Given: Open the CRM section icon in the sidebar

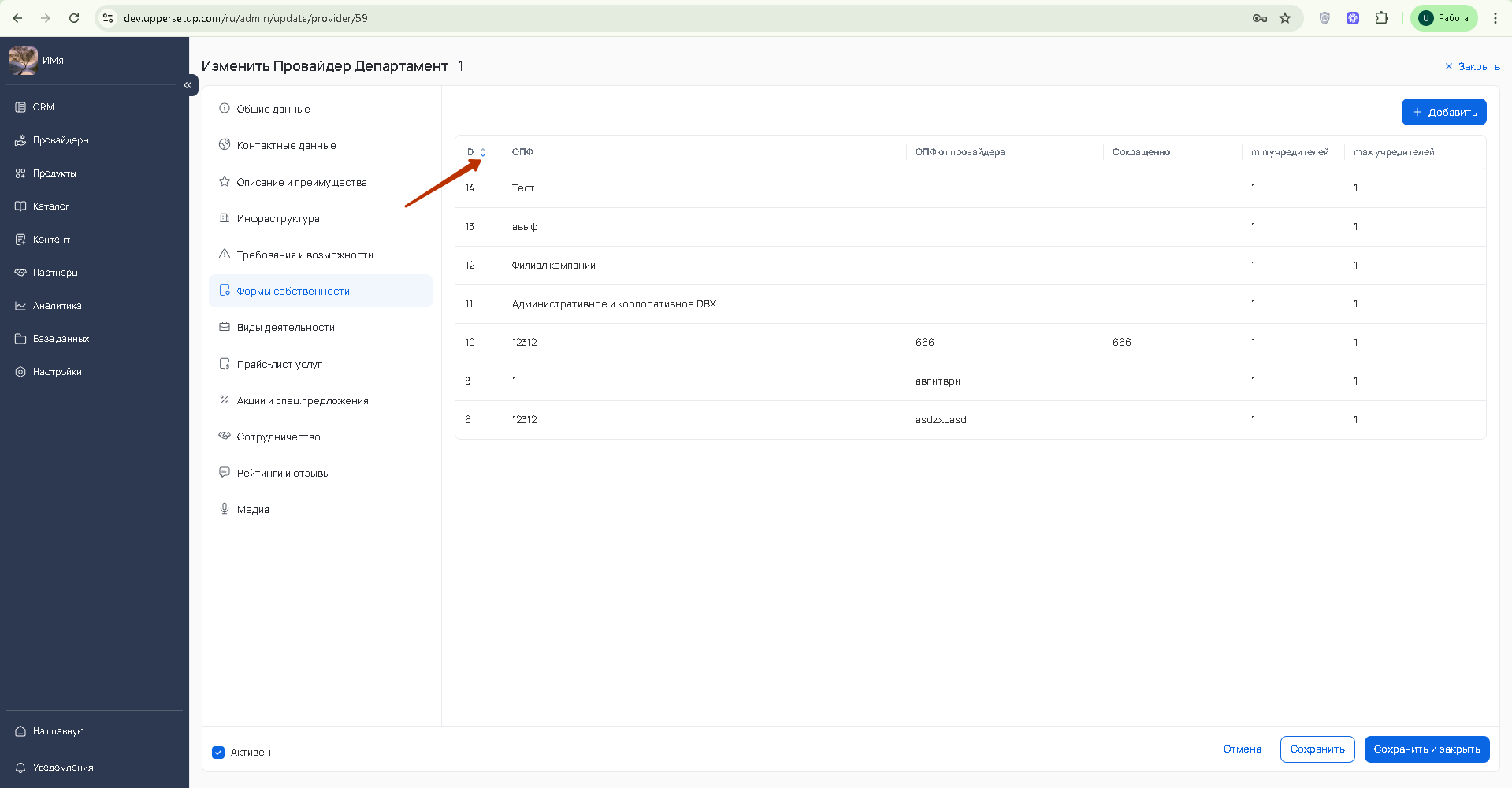Looking at the screenshot, I should tap(20, 107).
